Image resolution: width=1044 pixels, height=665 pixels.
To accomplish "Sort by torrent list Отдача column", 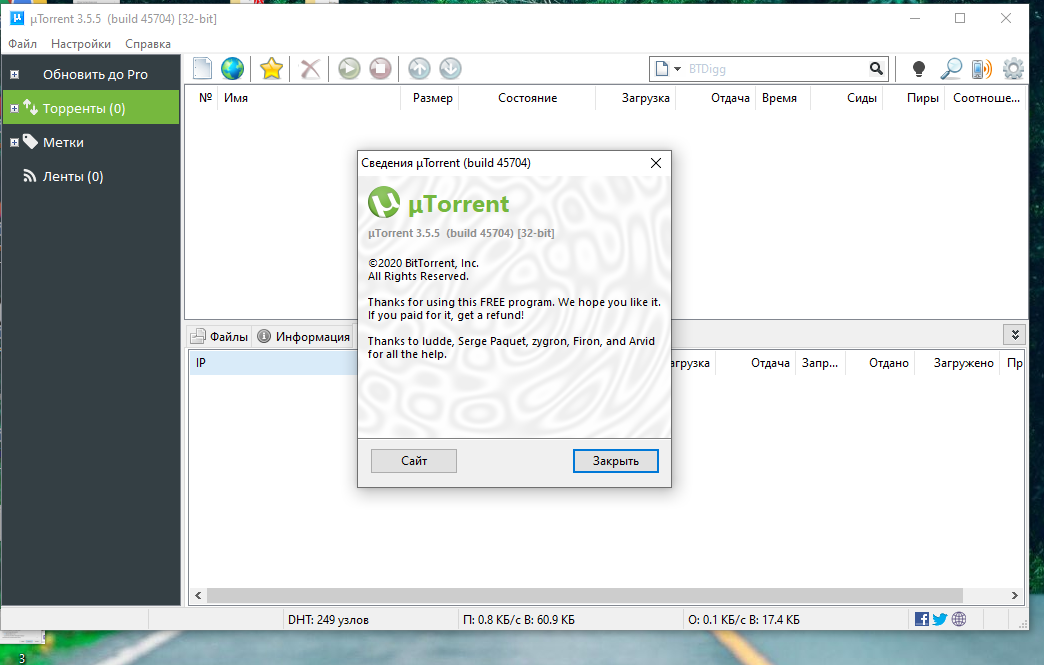I will 716,98.
